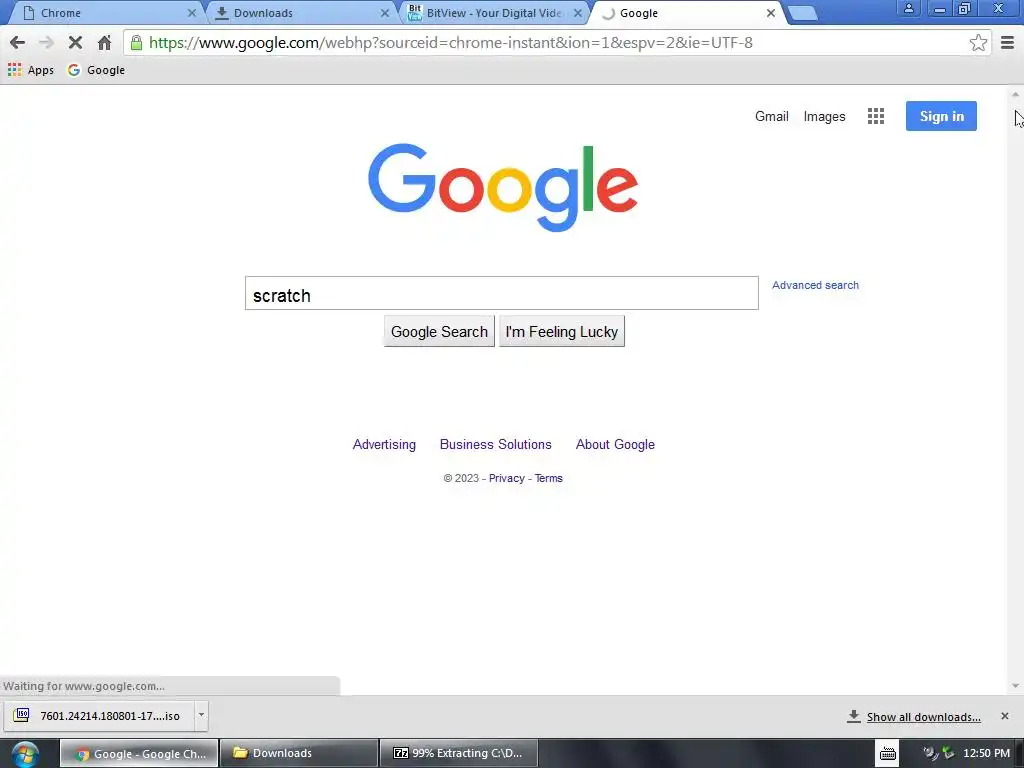
Task: Open the Advanced search link
Action: click(x=815, y=285)
